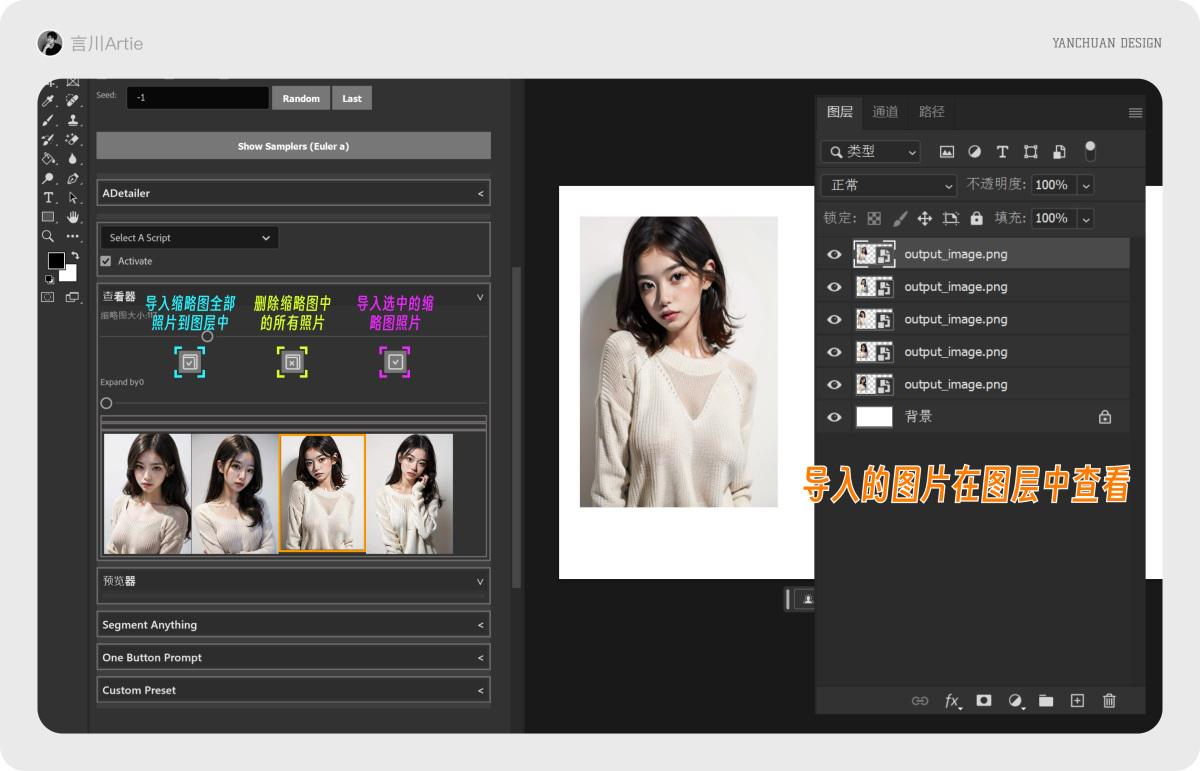Delete layer using the trash icon
Screen dimensions: 1200x771
point(1108,701)
